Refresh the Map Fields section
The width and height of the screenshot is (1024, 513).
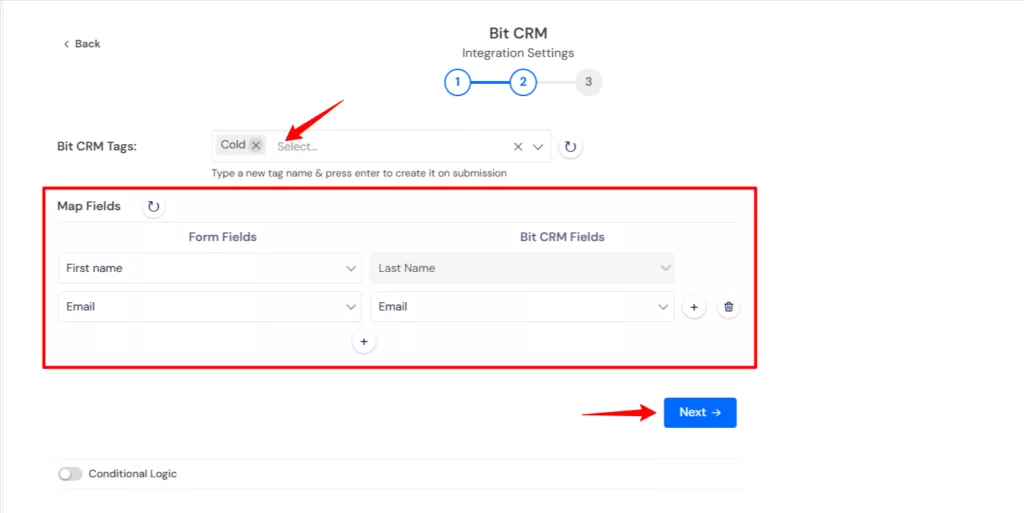[153, 207]
